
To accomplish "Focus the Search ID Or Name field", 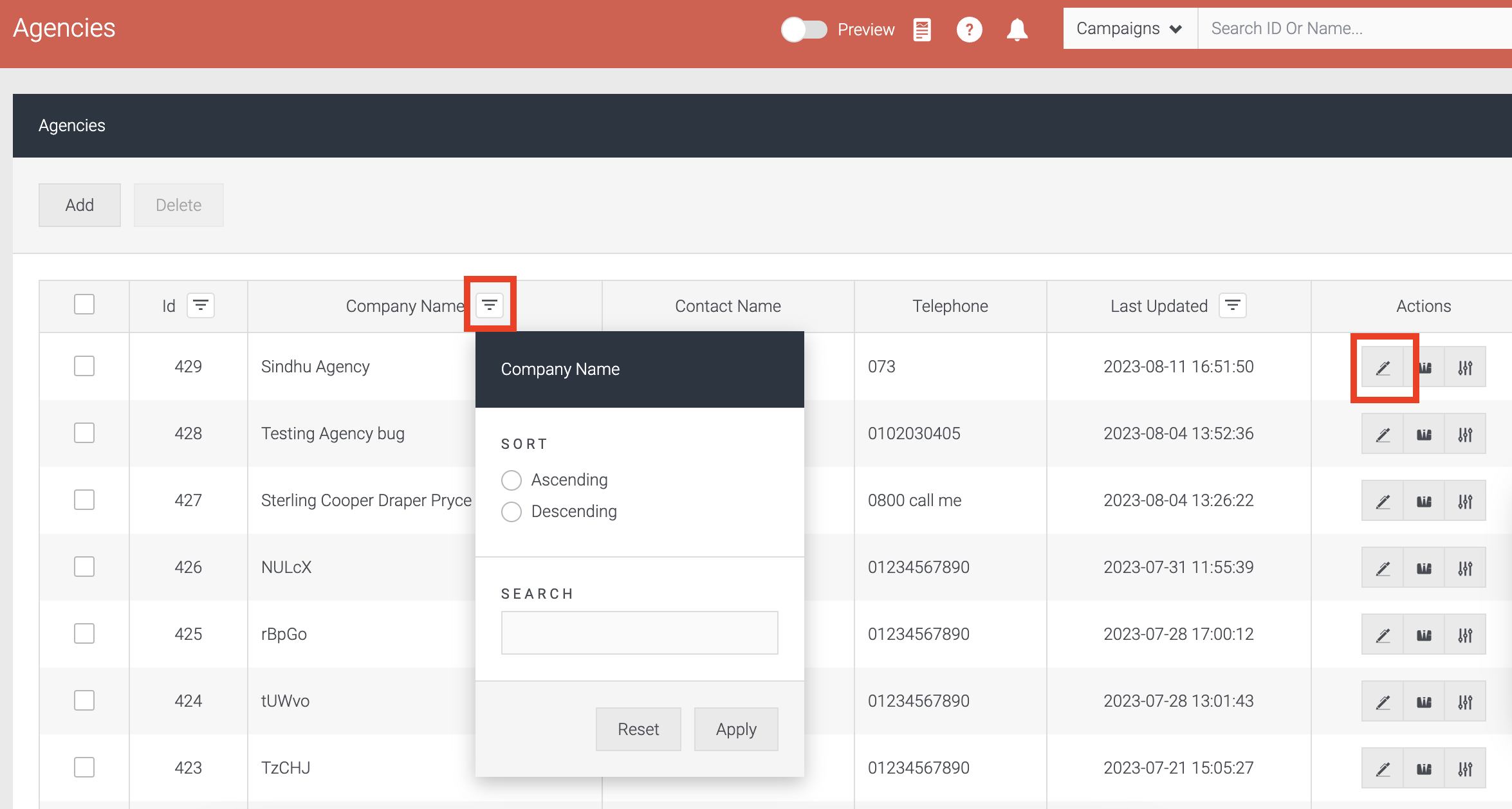I will 1354,28.
